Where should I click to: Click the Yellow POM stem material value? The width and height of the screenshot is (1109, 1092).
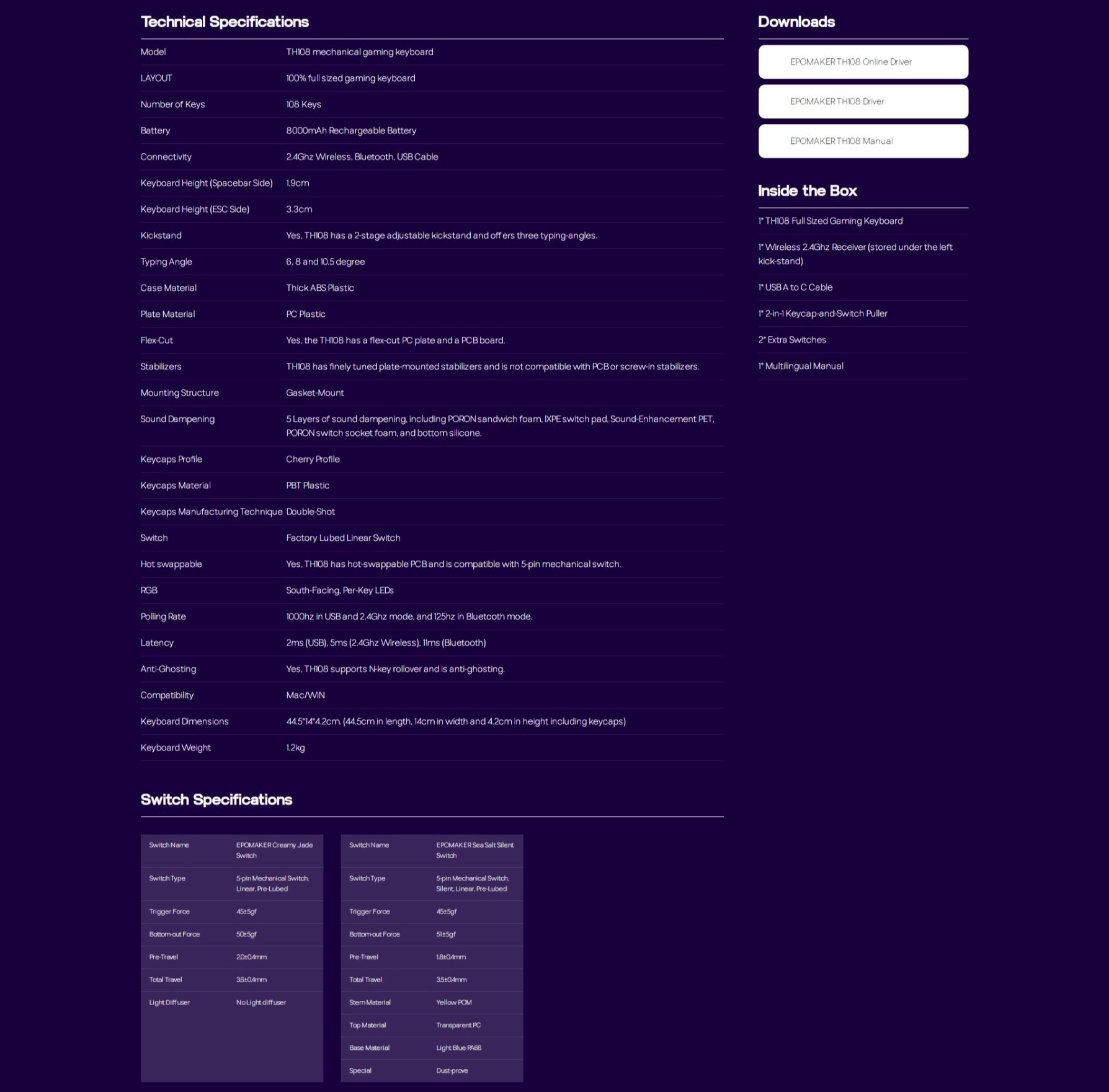(x=453, y=1003)
